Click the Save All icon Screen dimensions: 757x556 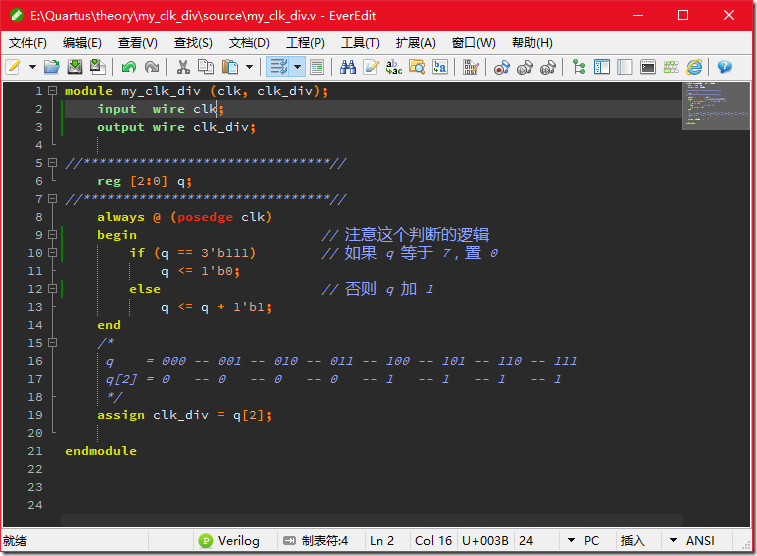click(98, 67)
